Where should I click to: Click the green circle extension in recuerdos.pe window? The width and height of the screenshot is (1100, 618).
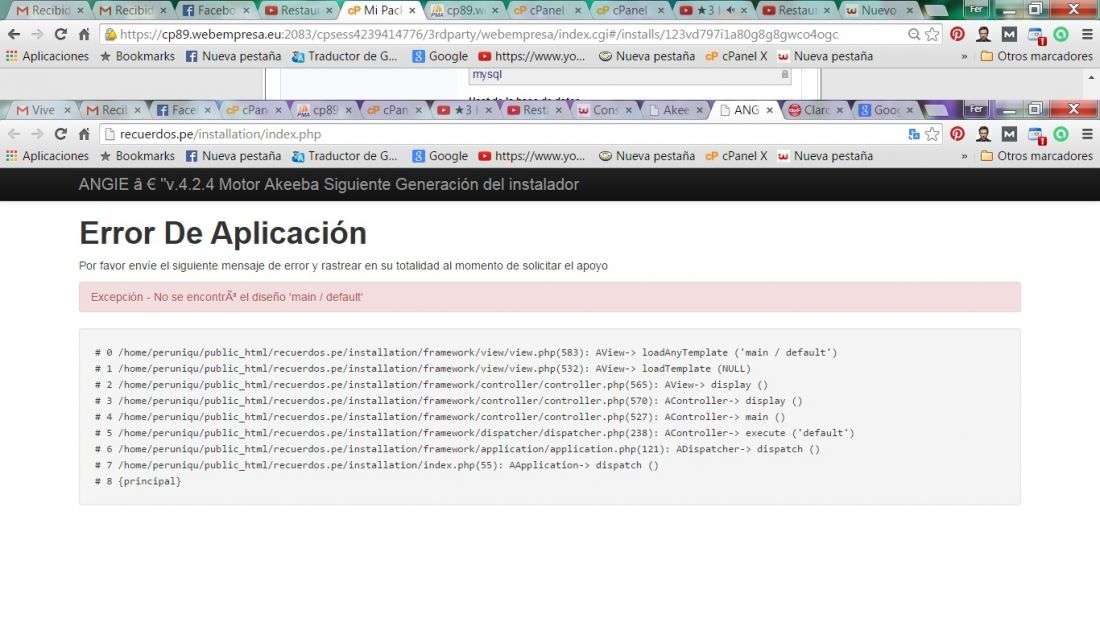tap(1061, 134)
